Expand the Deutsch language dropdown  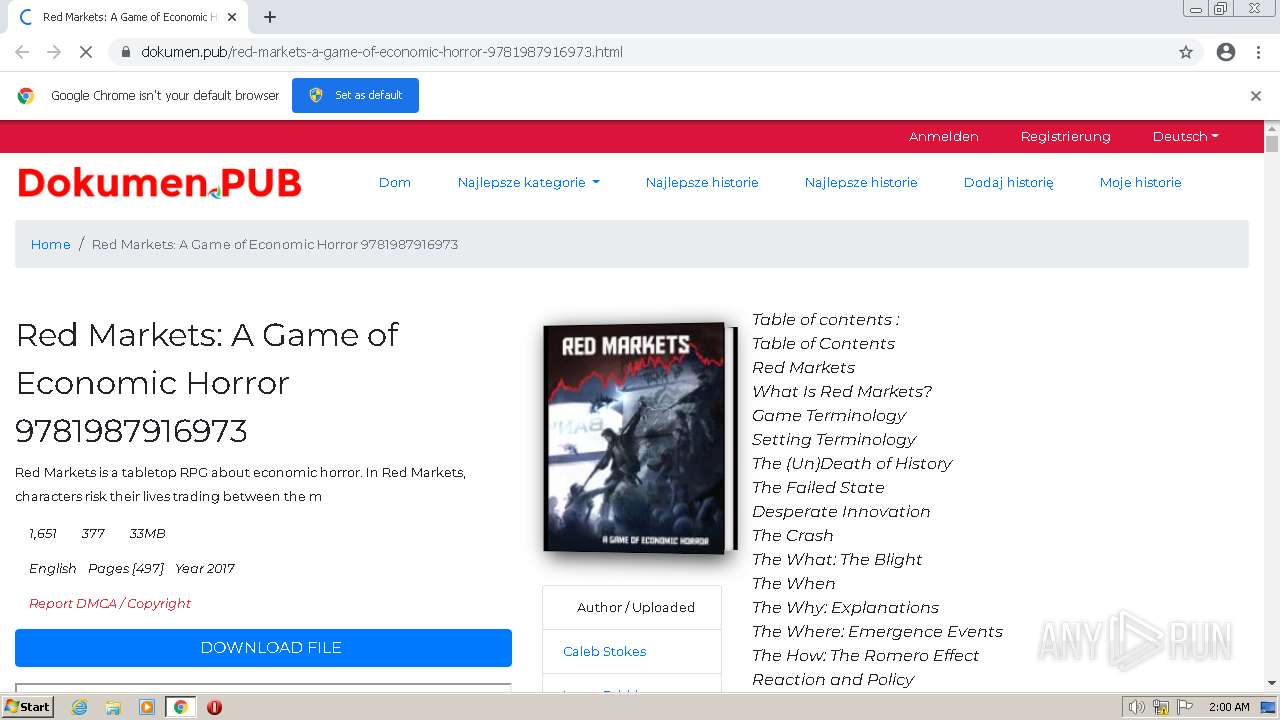(1185, 136)
